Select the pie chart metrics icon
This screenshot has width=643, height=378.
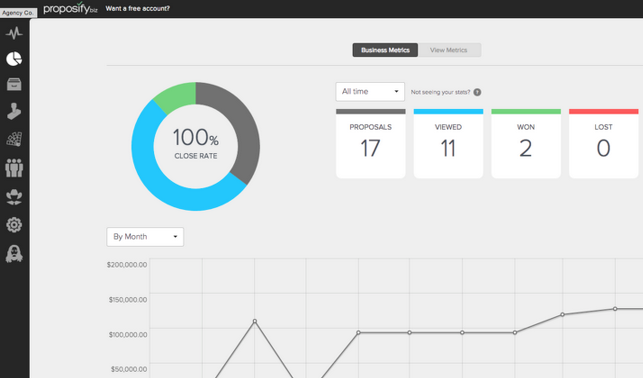[14, 59]
